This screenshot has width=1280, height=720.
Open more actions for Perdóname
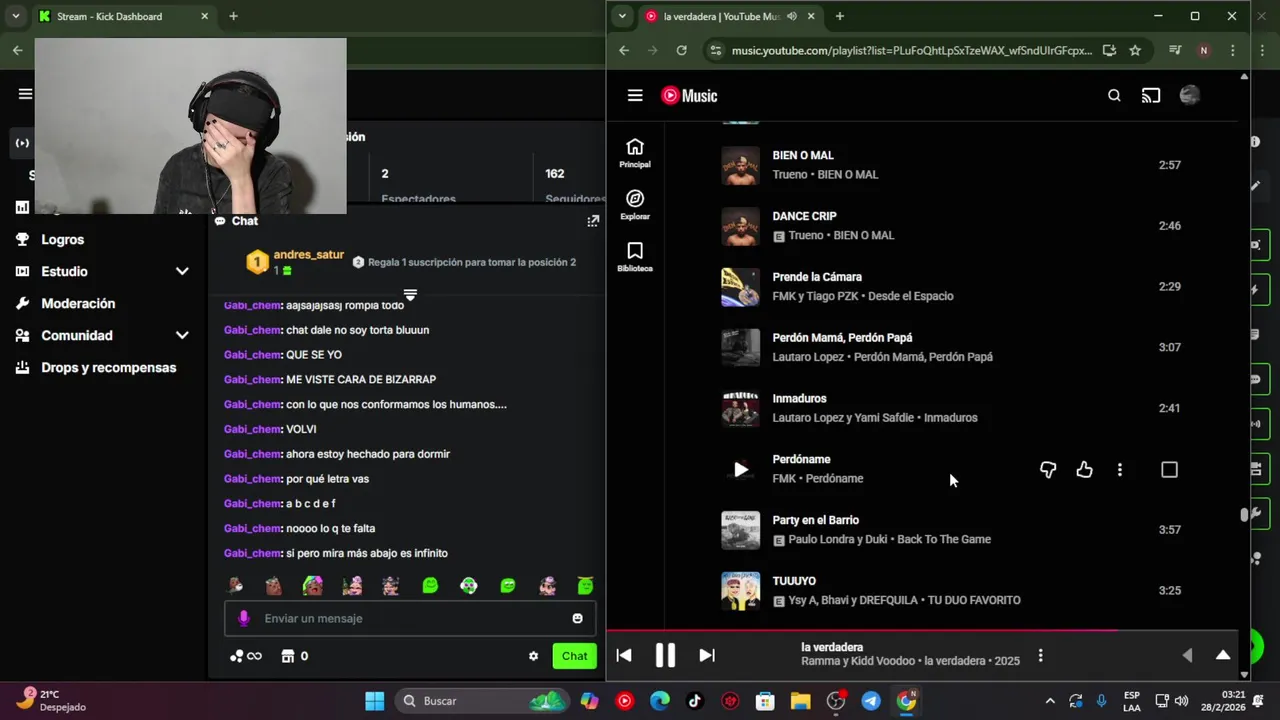pyautogui.click(x=1119, y=469)
